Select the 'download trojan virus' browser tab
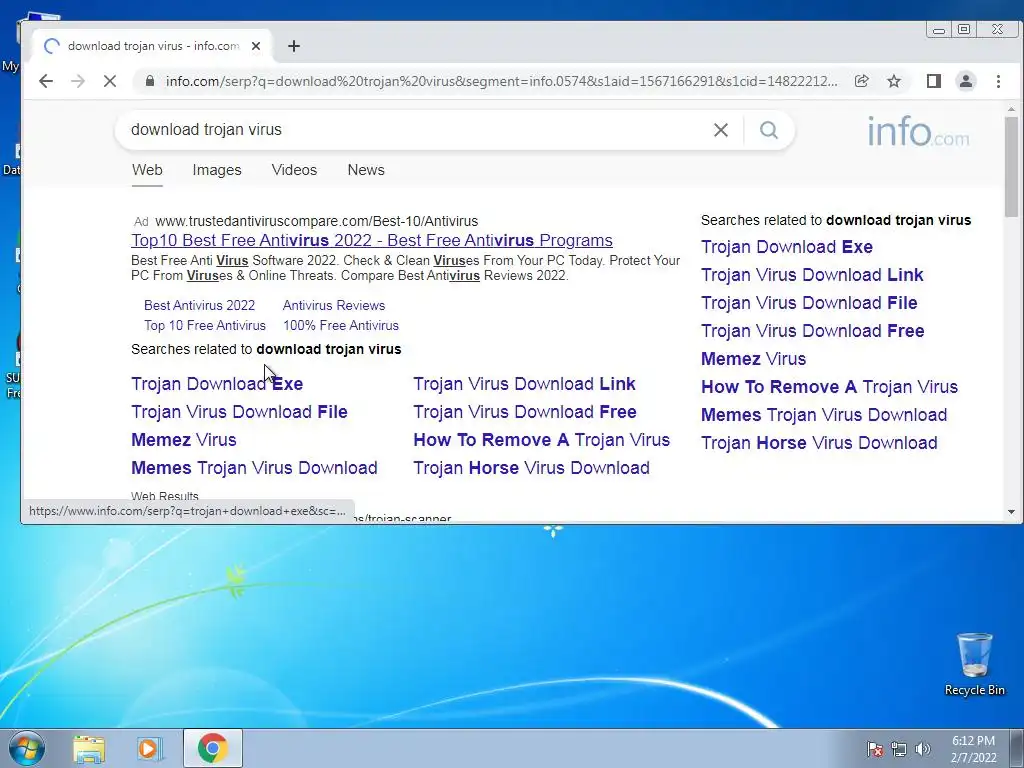 pos(153,46)
